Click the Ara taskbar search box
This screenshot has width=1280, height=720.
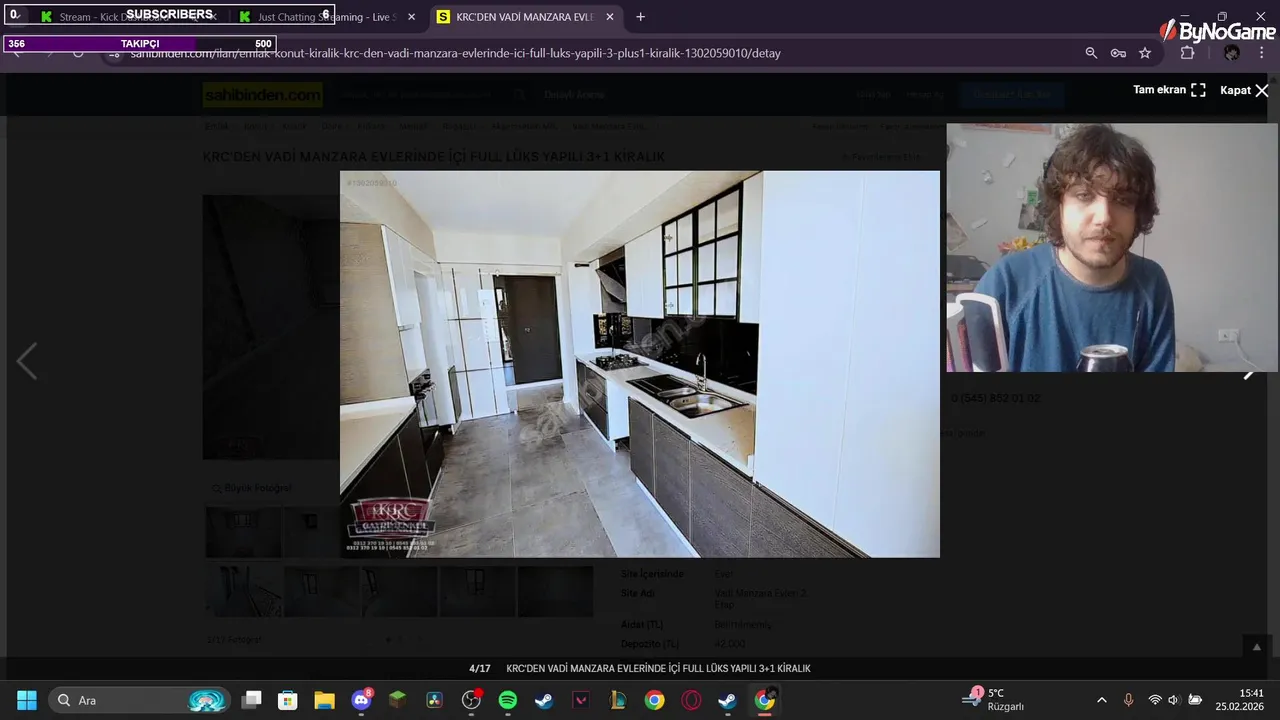point(139,700)
